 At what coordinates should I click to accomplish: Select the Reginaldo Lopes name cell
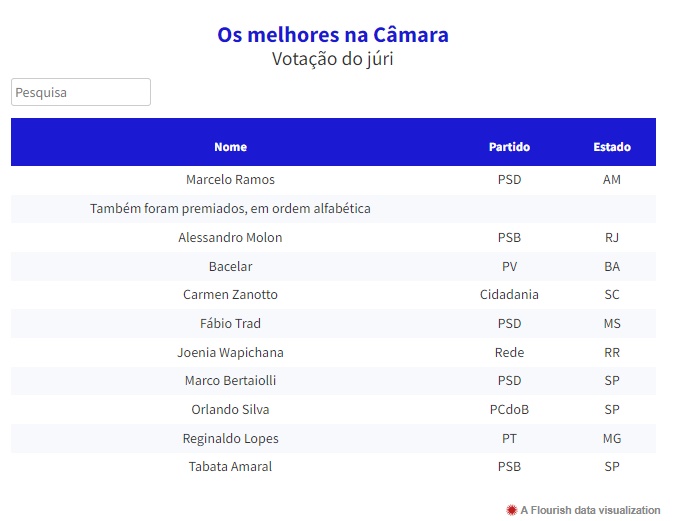tap(230, 439)
